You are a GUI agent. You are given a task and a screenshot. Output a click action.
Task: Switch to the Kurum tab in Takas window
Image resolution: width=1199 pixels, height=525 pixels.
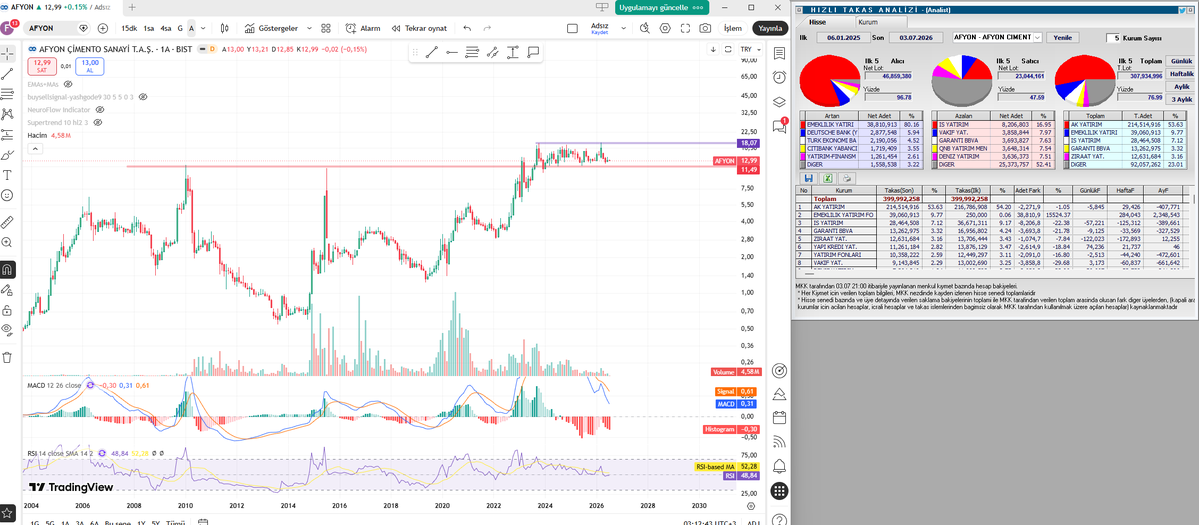867,23
